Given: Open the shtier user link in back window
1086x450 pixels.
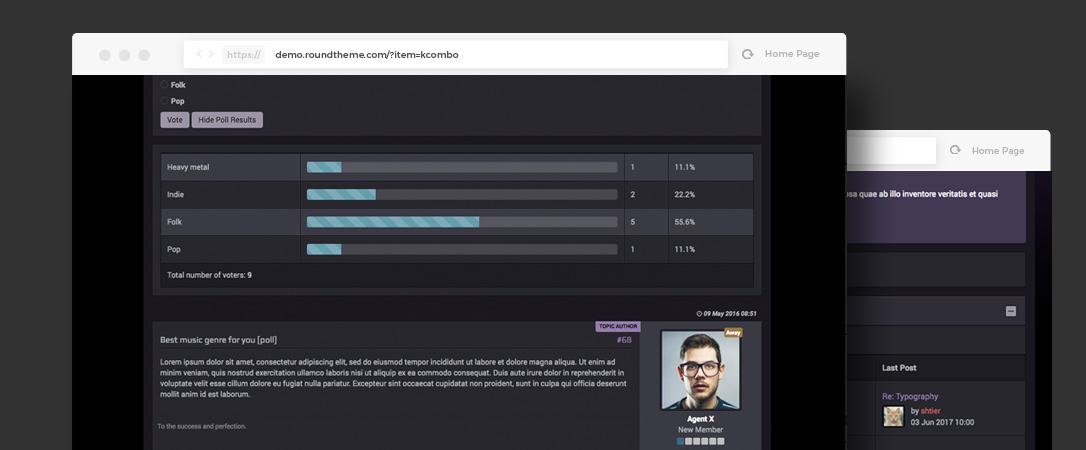Looking at the screenshot, I should coord(930,411).
